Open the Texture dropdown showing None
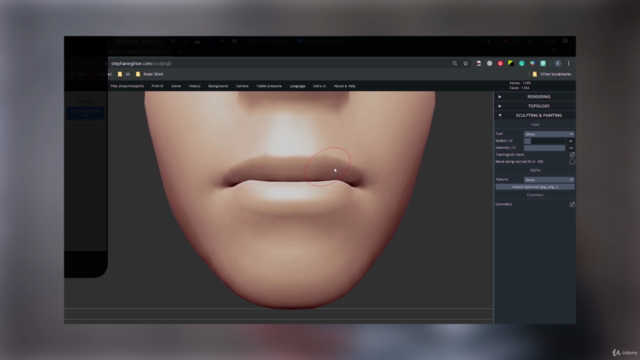This screenshot has height=360, width=640. coord(549,180)
